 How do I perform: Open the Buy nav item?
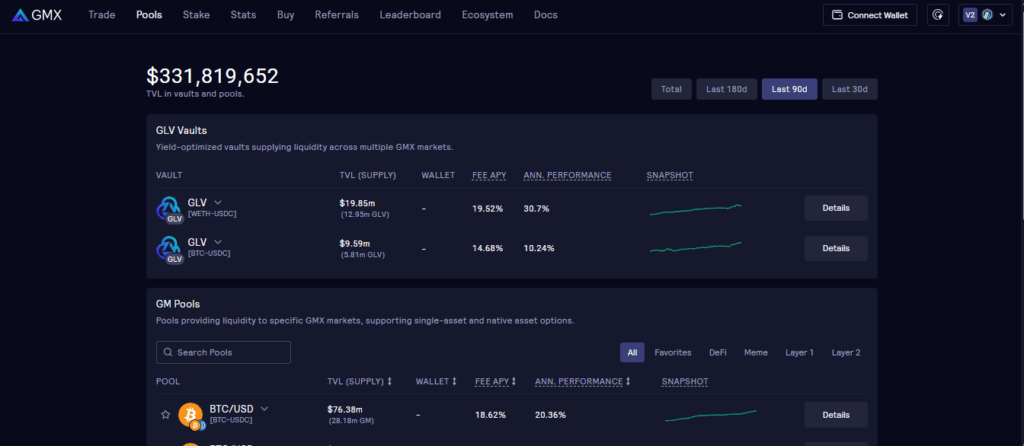pos(285,15)
